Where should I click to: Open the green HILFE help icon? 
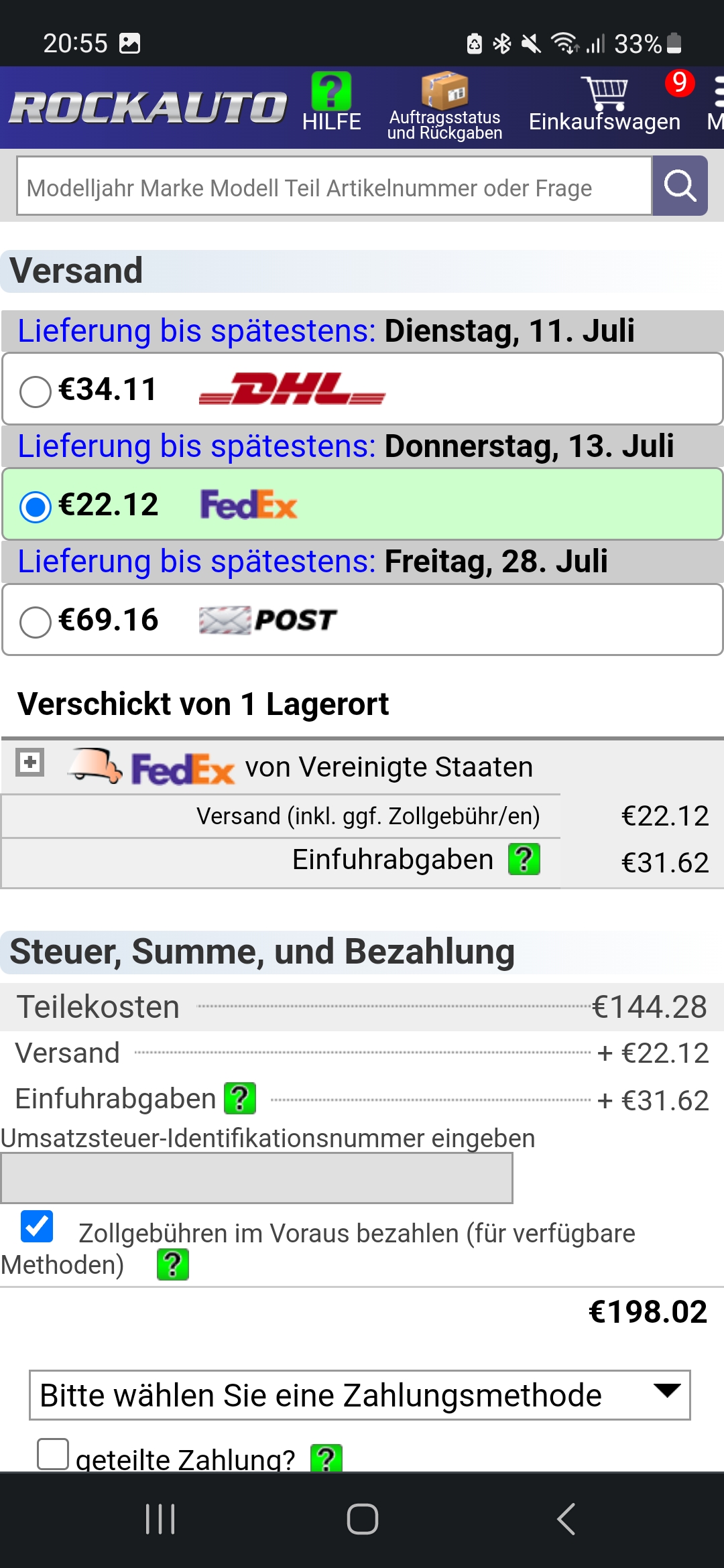click(331, 92)
